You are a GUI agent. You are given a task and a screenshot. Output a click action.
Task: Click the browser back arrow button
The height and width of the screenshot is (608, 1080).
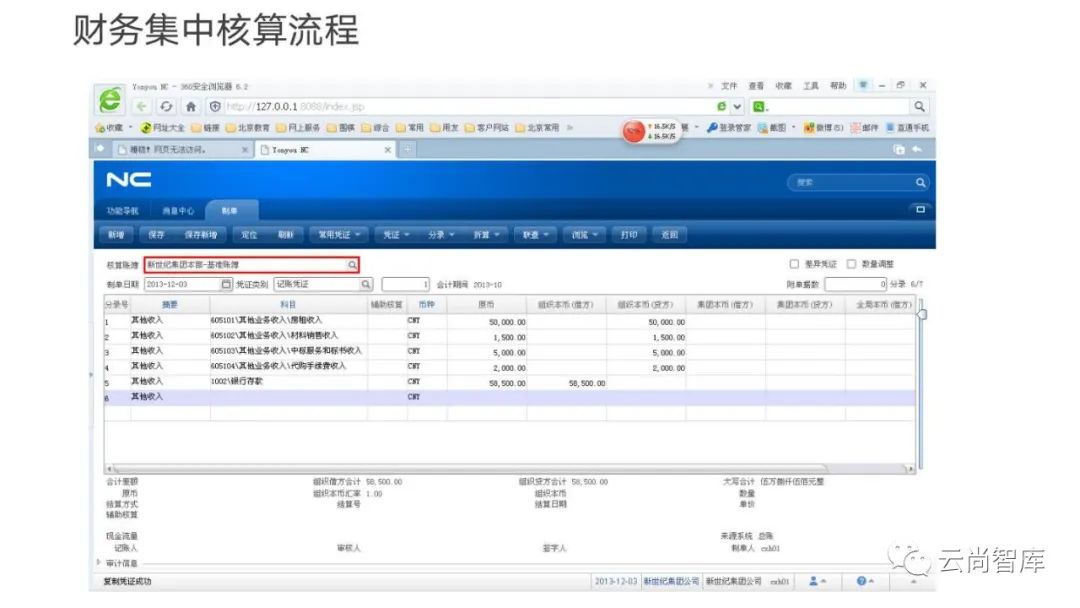coord(141,107)
